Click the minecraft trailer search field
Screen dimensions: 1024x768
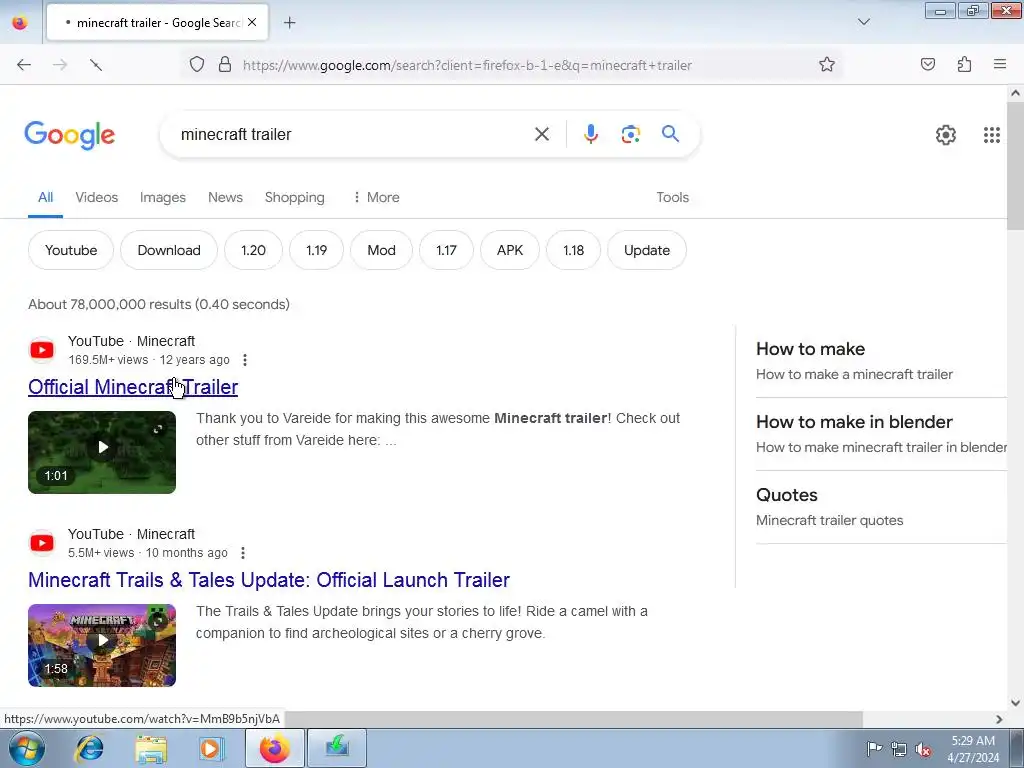click(x=353, y=135)
